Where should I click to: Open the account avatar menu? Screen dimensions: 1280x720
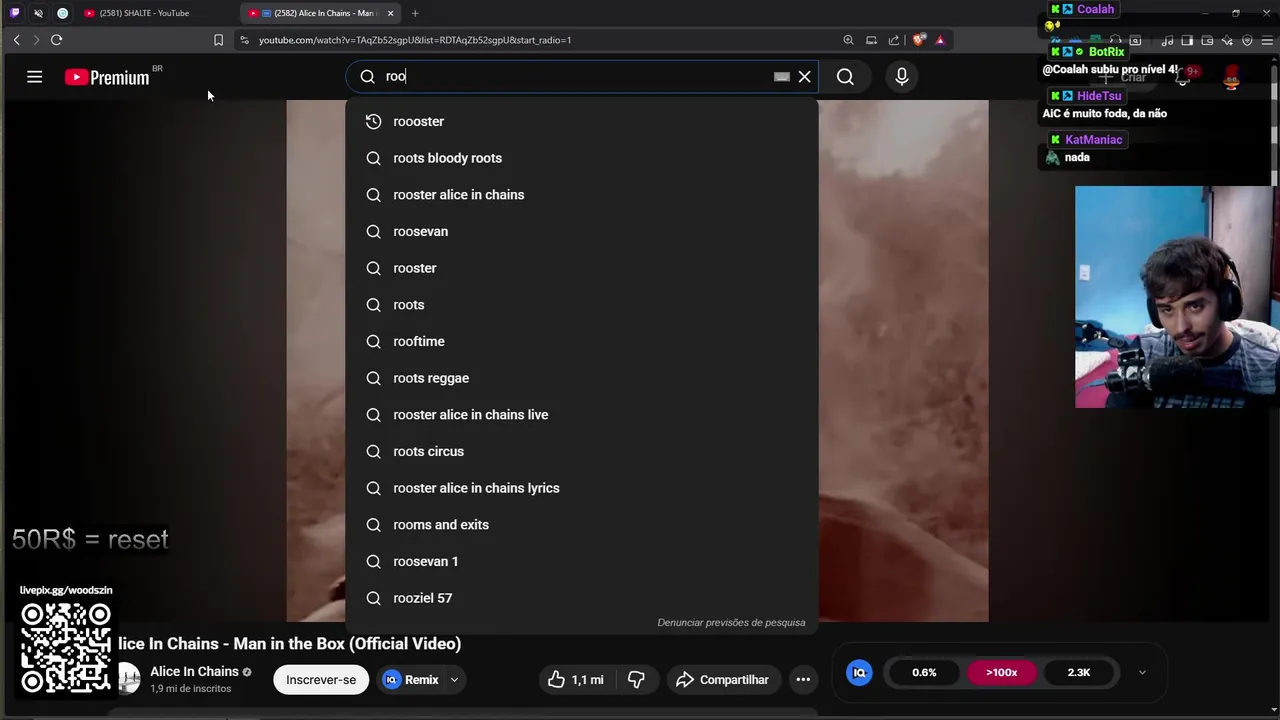pyautogui.click(x=1232, y=77)
